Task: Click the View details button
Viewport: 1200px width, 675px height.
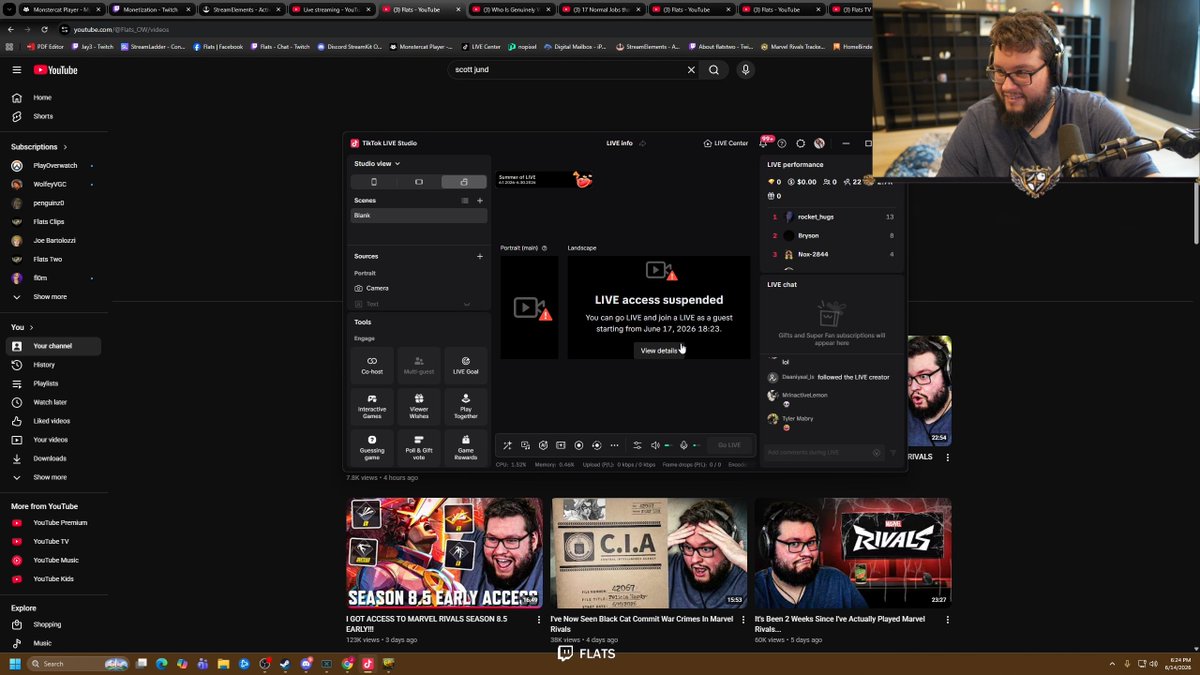Action: 659,351
